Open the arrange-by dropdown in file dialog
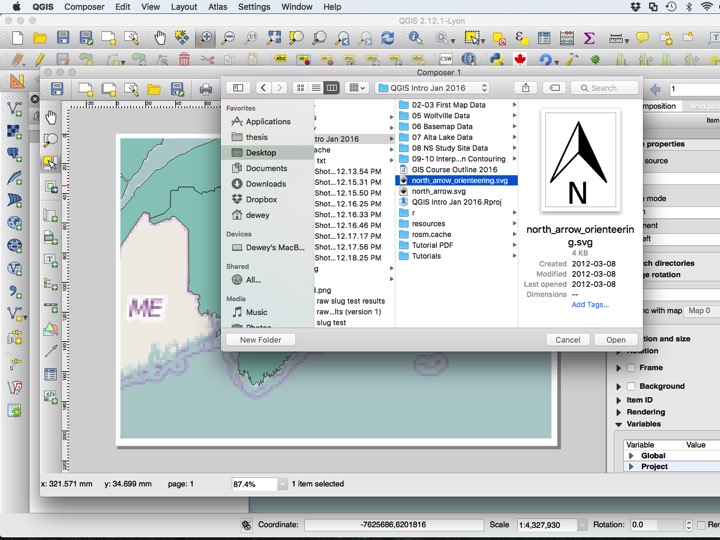The height and width of the screenshot is (540, 720). [x=357, y=88]
